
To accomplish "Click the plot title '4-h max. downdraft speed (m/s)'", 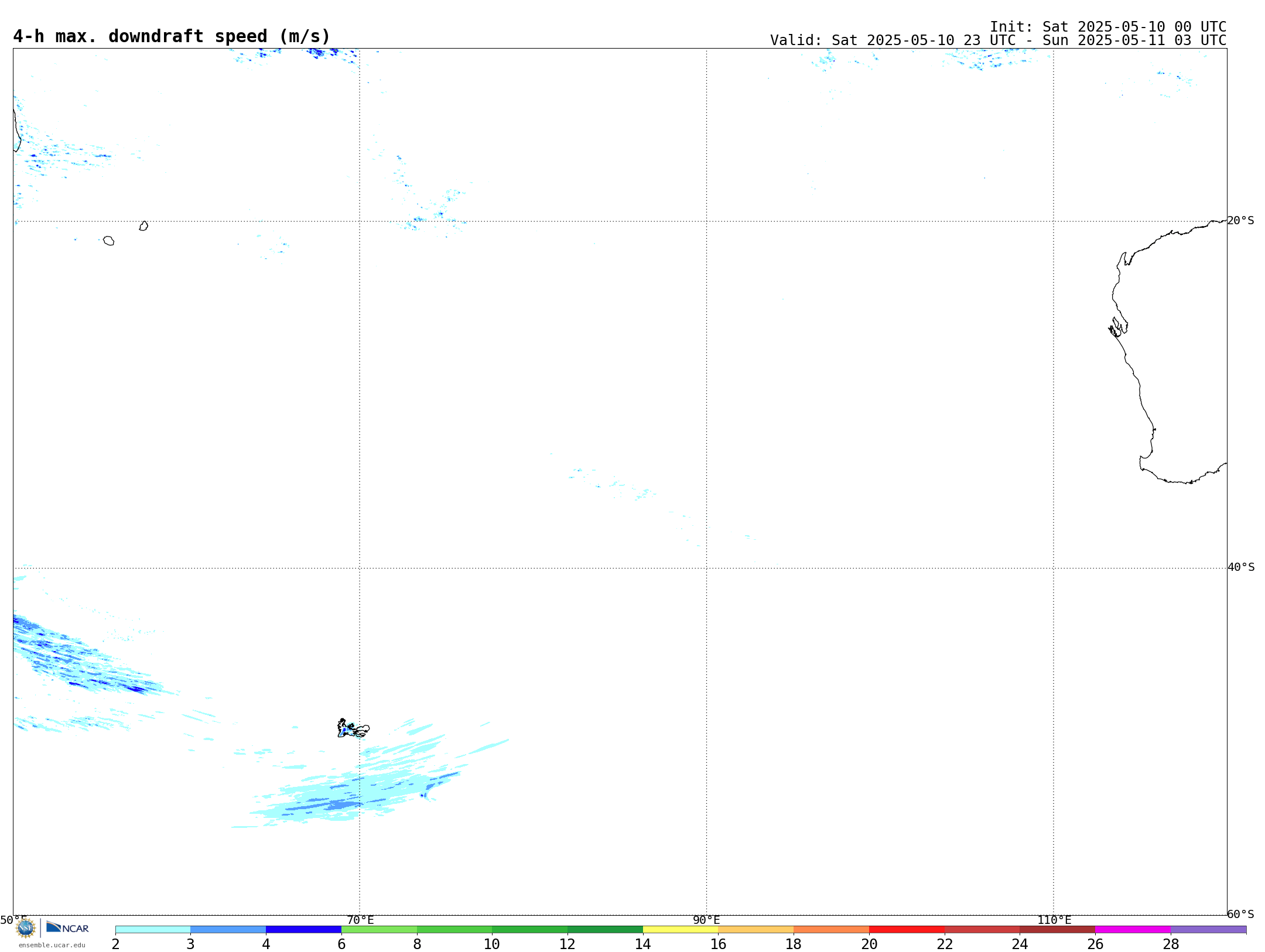I will click(x=172, y=36).
